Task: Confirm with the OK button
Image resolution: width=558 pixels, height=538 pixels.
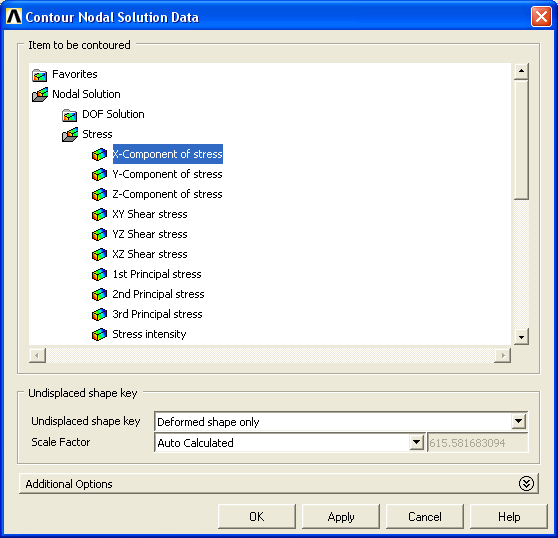Action: (257, 516)
